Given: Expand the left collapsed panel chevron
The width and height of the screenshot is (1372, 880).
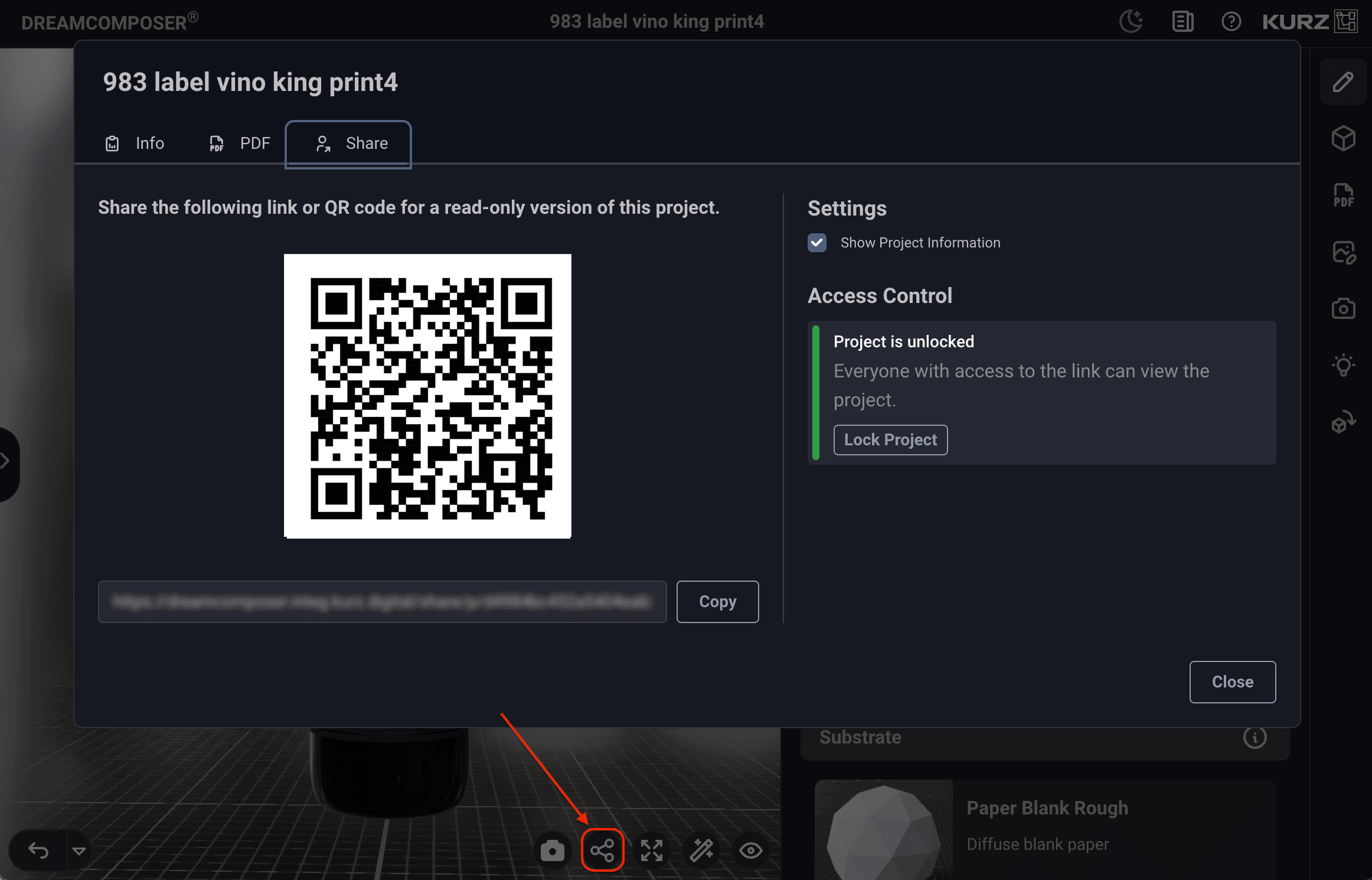Looking at the screenshot, I should [7, 461].
